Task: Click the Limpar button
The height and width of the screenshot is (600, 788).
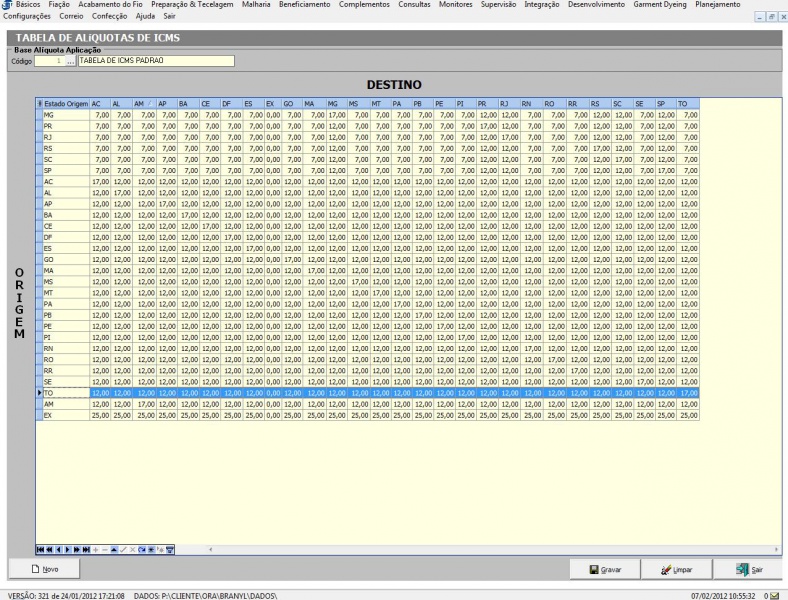Action: (676, 568)
